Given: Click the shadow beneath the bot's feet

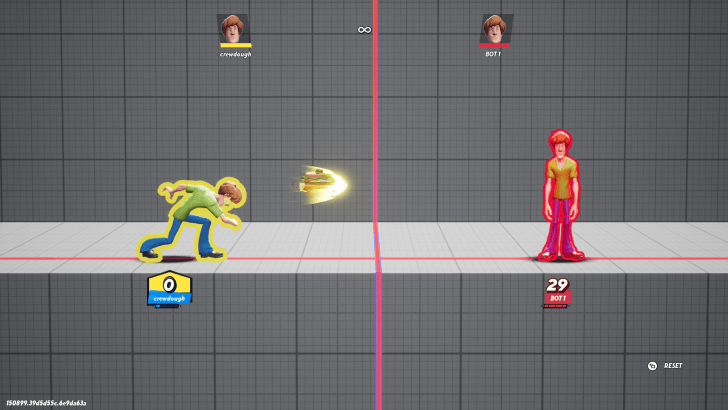Looking at the screenshot, I should pyautogui.click(x=563, y=259).
